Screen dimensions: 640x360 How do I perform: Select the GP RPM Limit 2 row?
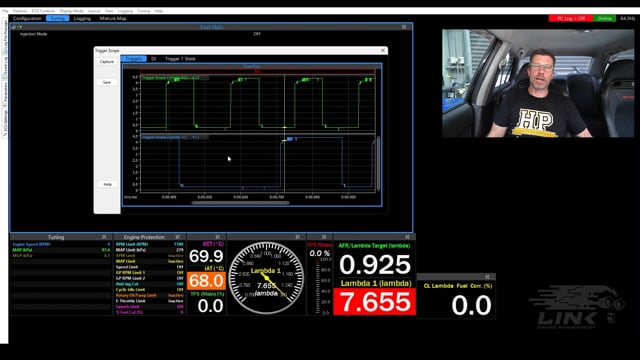click(149, 278)
